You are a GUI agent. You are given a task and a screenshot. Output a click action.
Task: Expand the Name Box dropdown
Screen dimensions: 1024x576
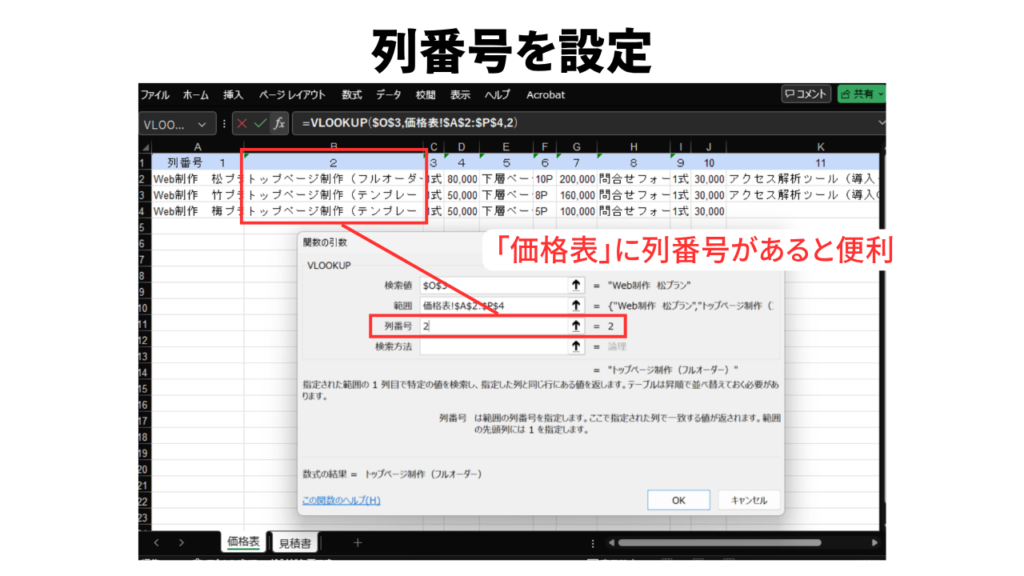pos(202,124)
